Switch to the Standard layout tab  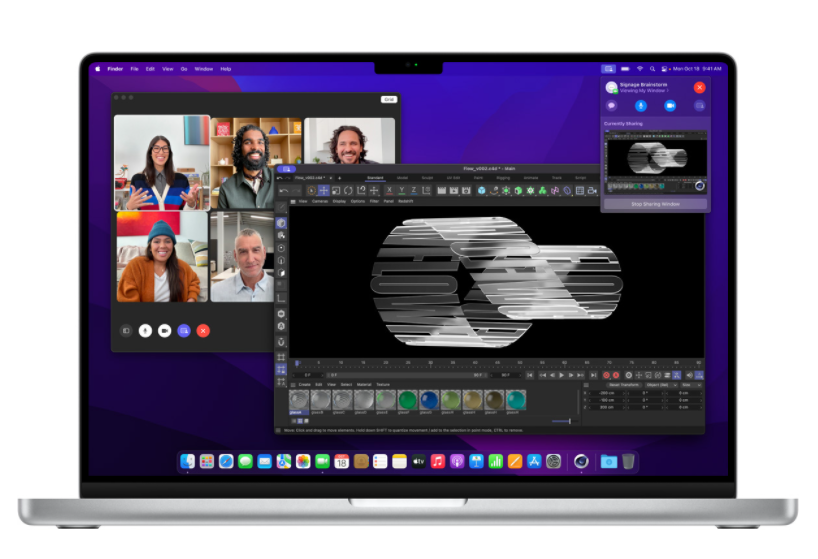coord(375,178)
